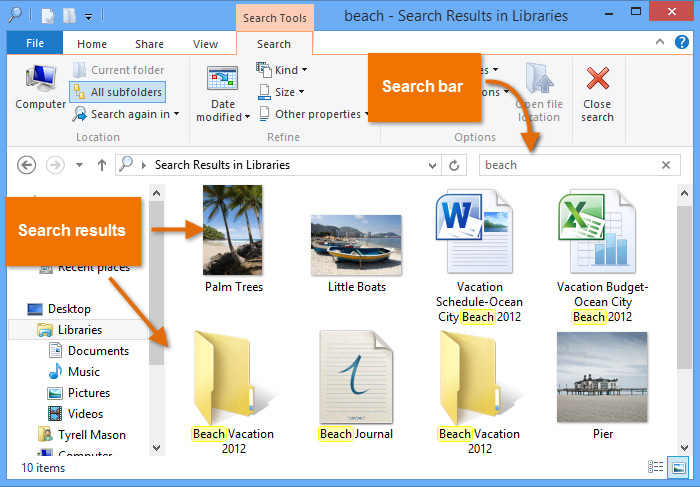700x487 pixels.
Task: Open the File tab
Action: pyautogui.click(x=34, y=43)
